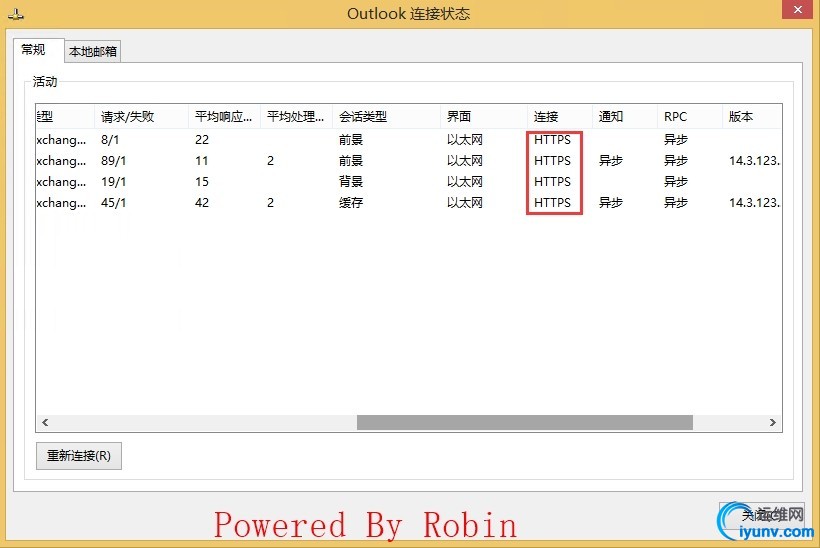Click the horizontal scrollbar thumb
The height and width of the screenshot is (548, 820).
525,422
